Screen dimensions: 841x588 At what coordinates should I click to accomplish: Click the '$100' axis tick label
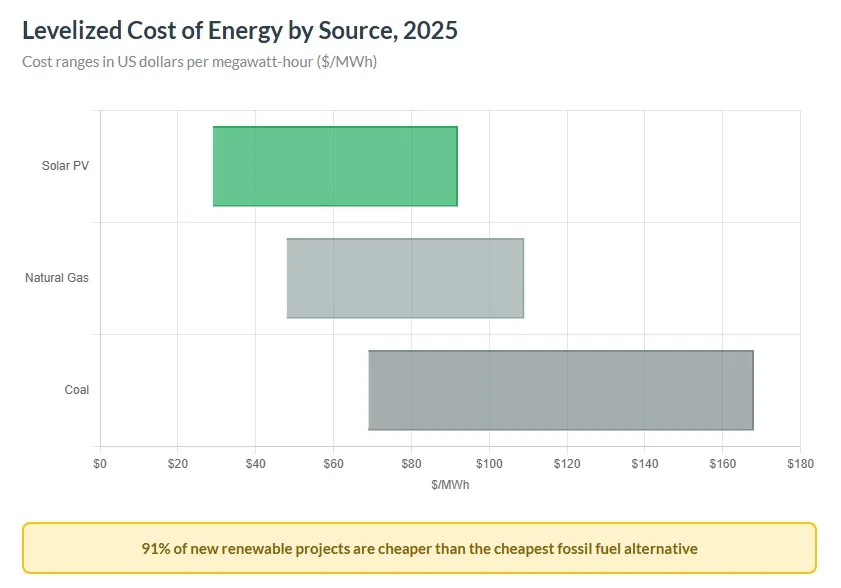coord(489,464)
